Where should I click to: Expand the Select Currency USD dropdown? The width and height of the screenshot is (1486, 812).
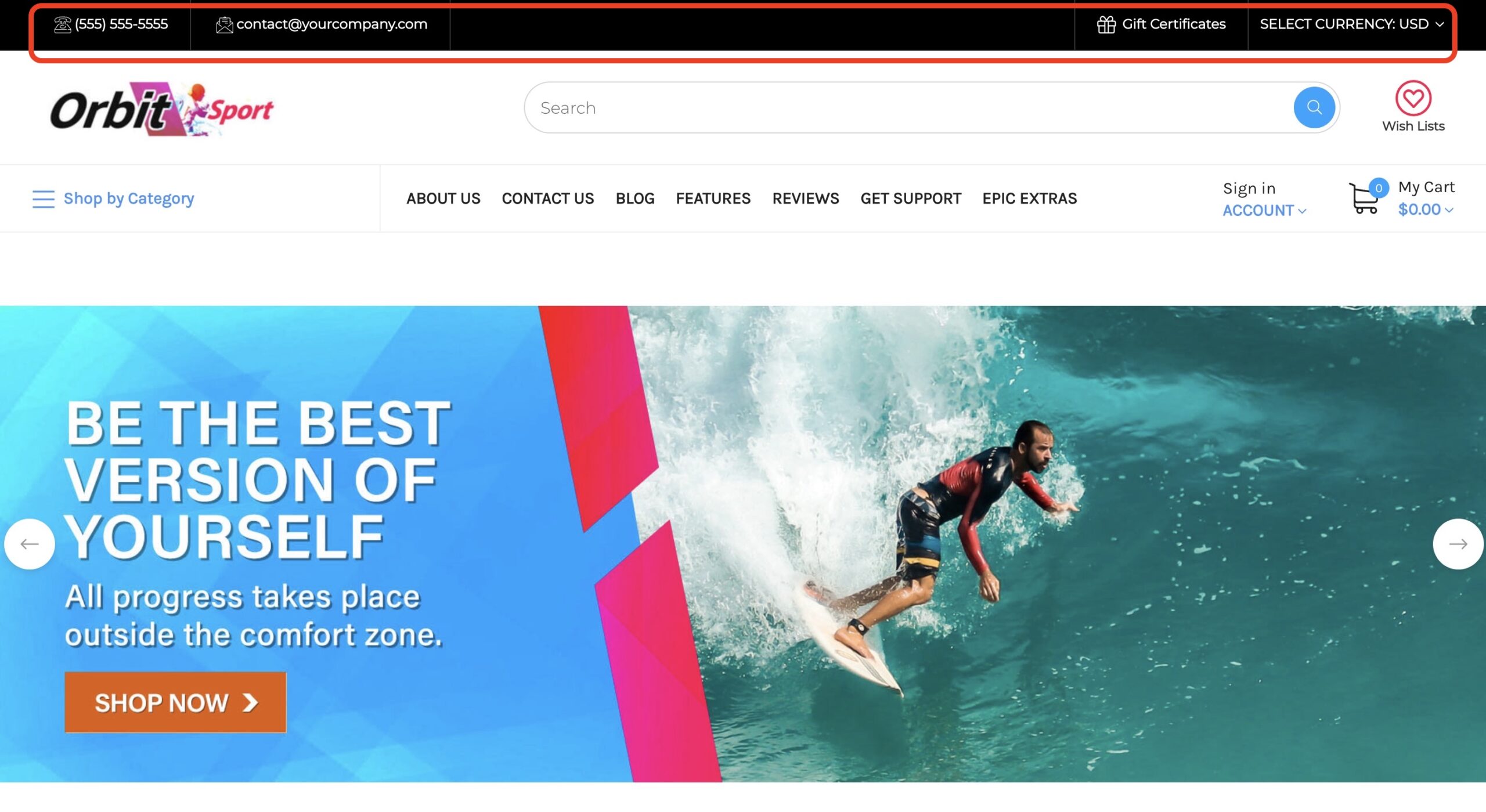[x=1351, y=24]
